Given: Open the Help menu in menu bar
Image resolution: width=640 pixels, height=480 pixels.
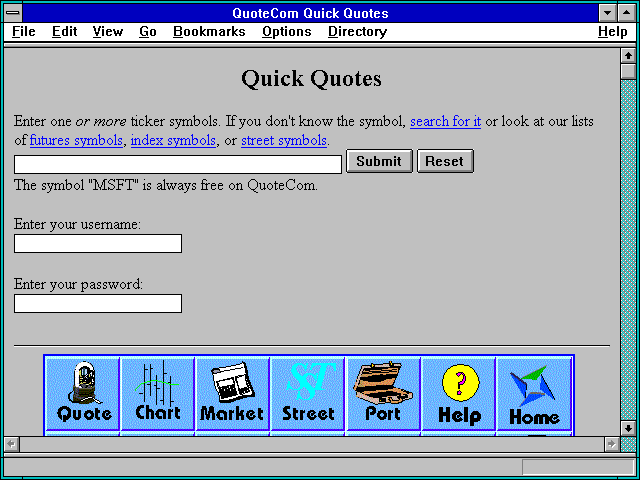Looking at the screenshot, I should [x=612, y=31].
